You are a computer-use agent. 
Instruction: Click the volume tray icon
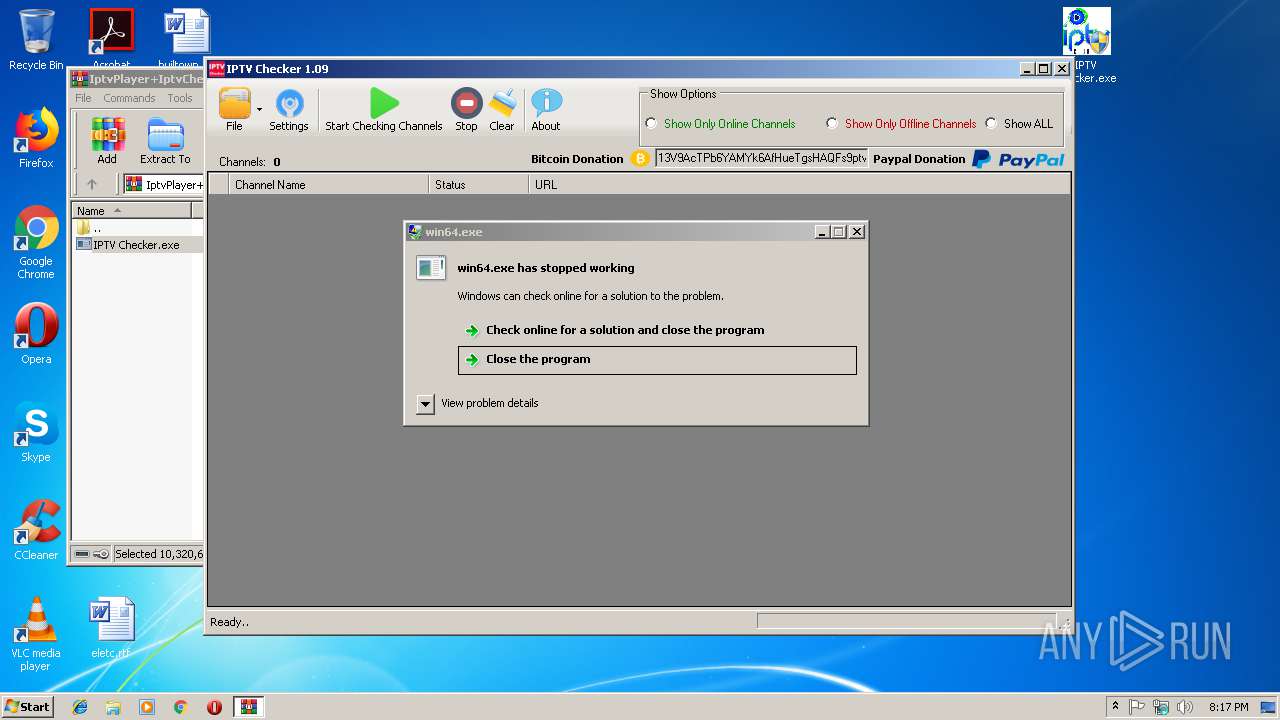(1185, 707)
